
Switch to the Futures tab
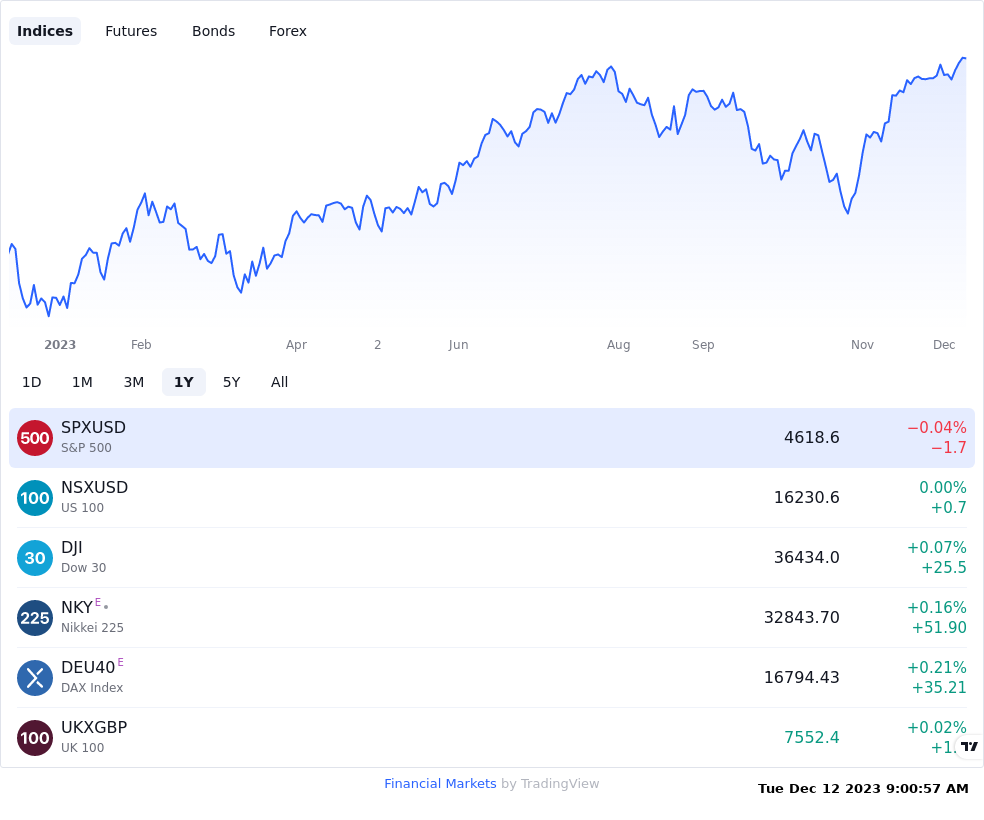pos(131,31)
